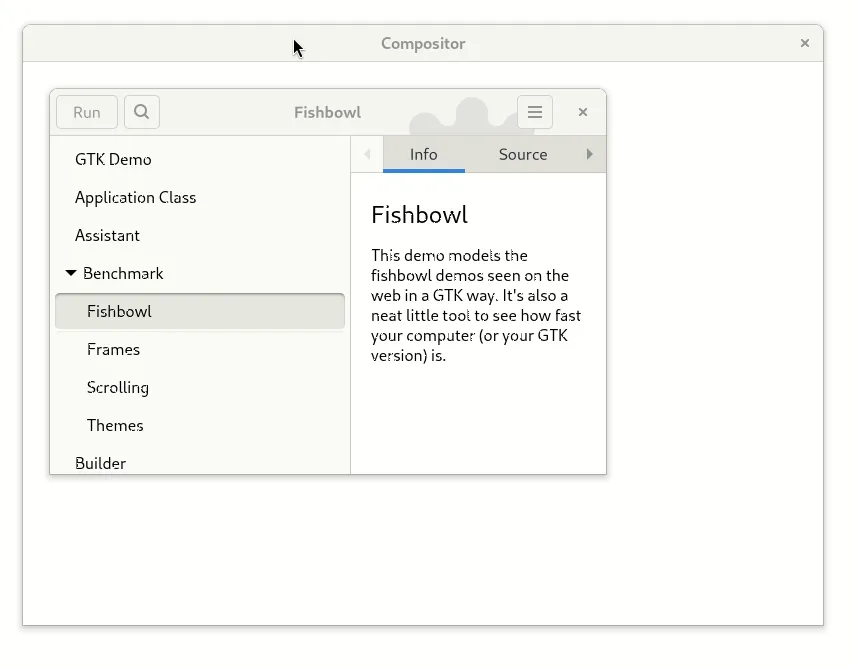Click the Run button in the header bar

[x=87, y=112]
